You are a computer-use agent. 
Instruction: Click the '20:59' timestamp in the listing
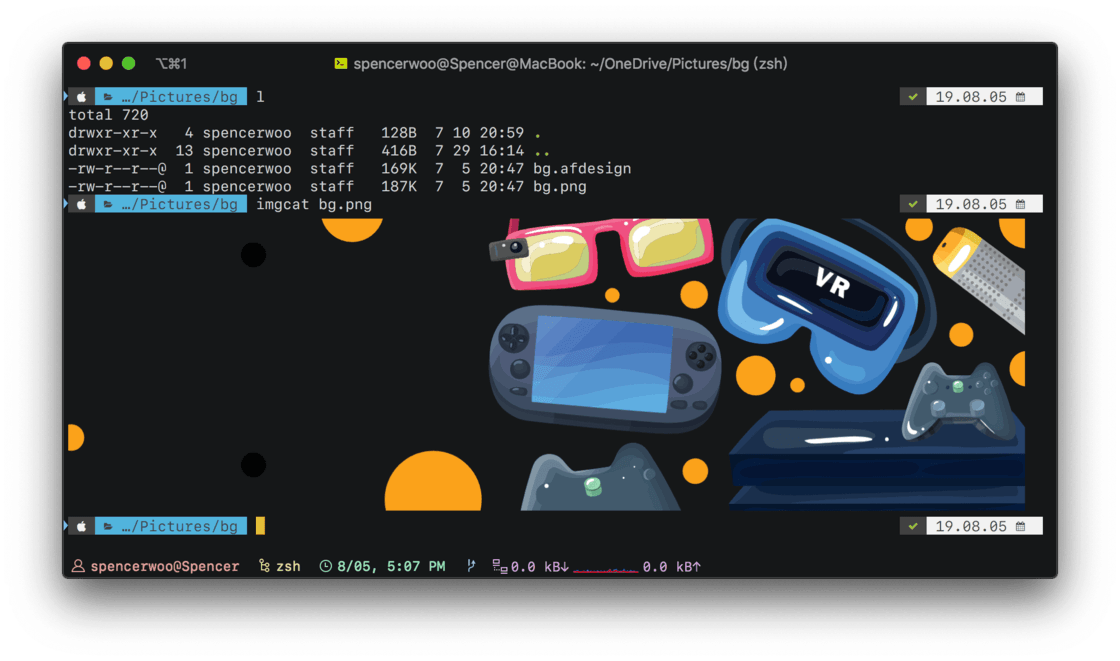click(x=501, y=133)
